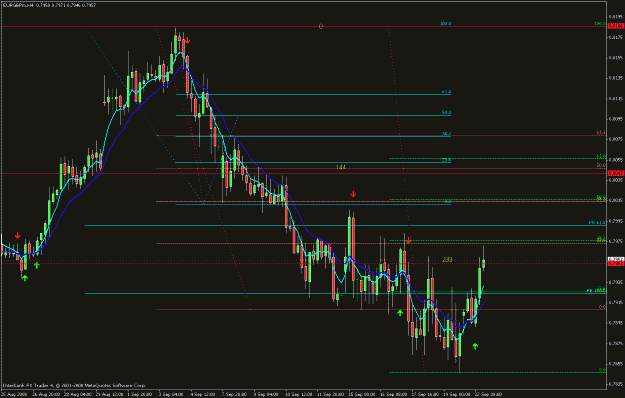The width and height of the screenshot is (625, 398).
Task: Click the 10 Sep 12:00 time axis label
Action: point(298,394)
